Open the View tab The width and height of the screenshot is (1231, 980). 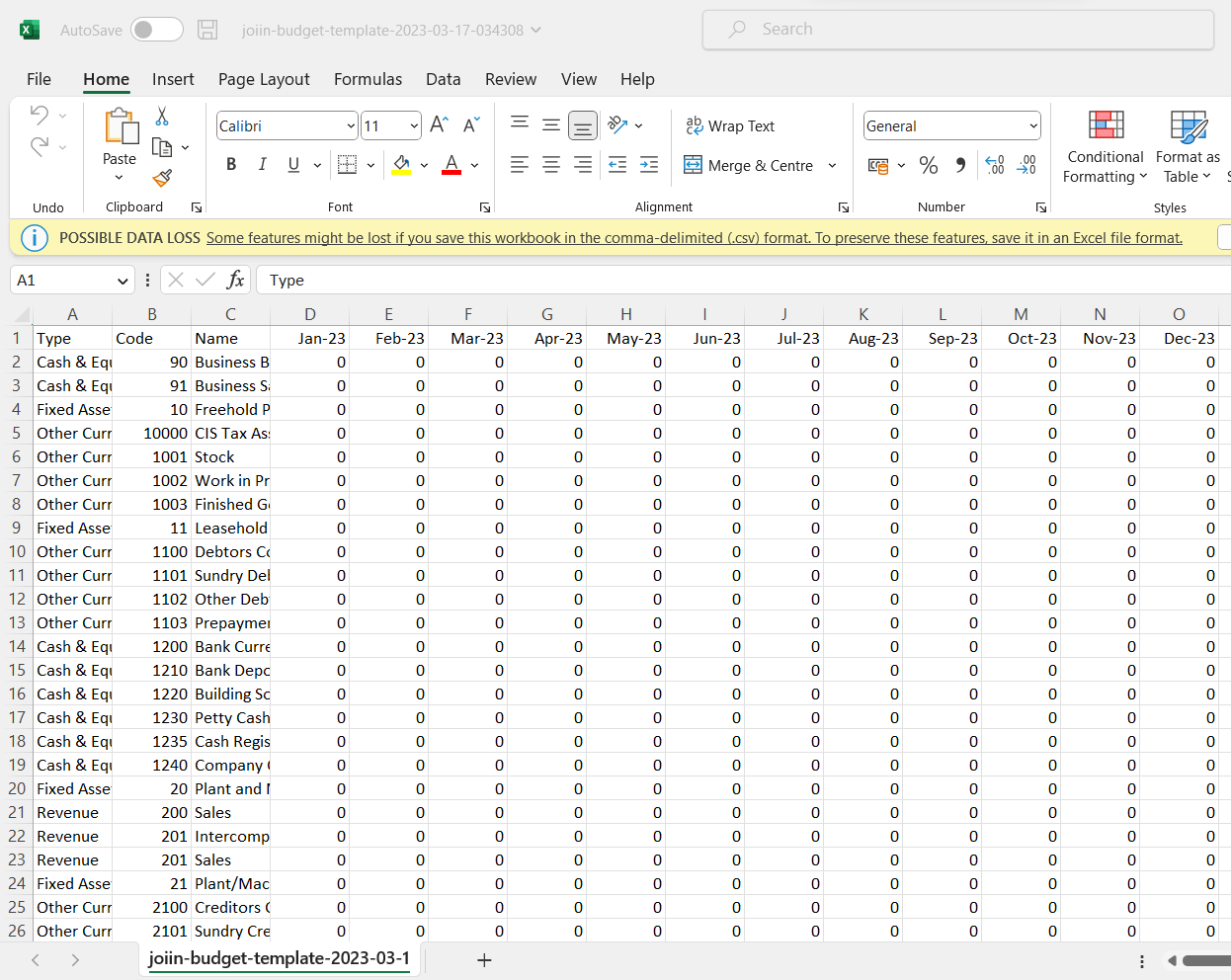[579, 79]
